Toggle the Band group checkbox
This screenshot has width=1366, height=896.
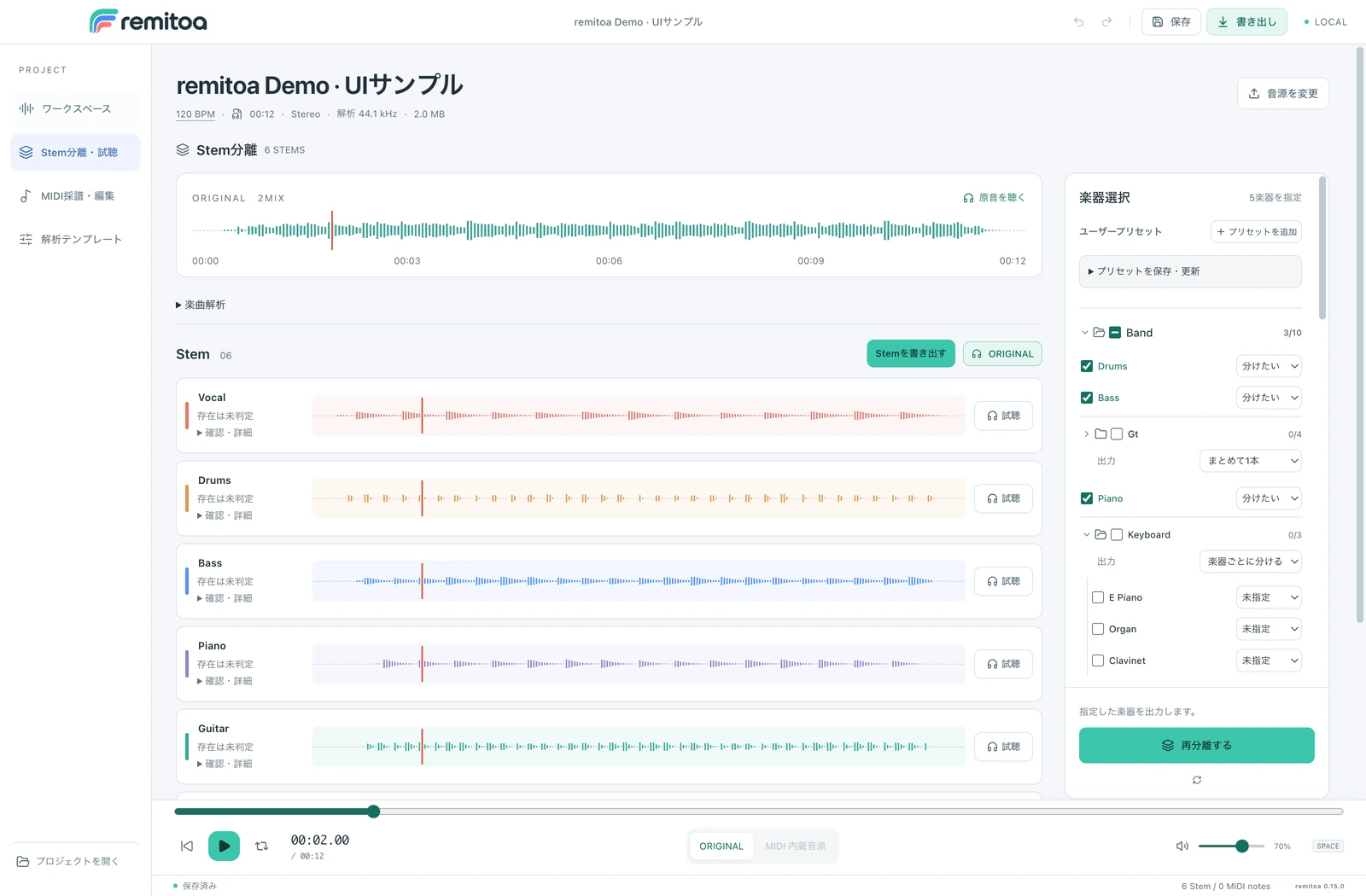pos(1115,333)
